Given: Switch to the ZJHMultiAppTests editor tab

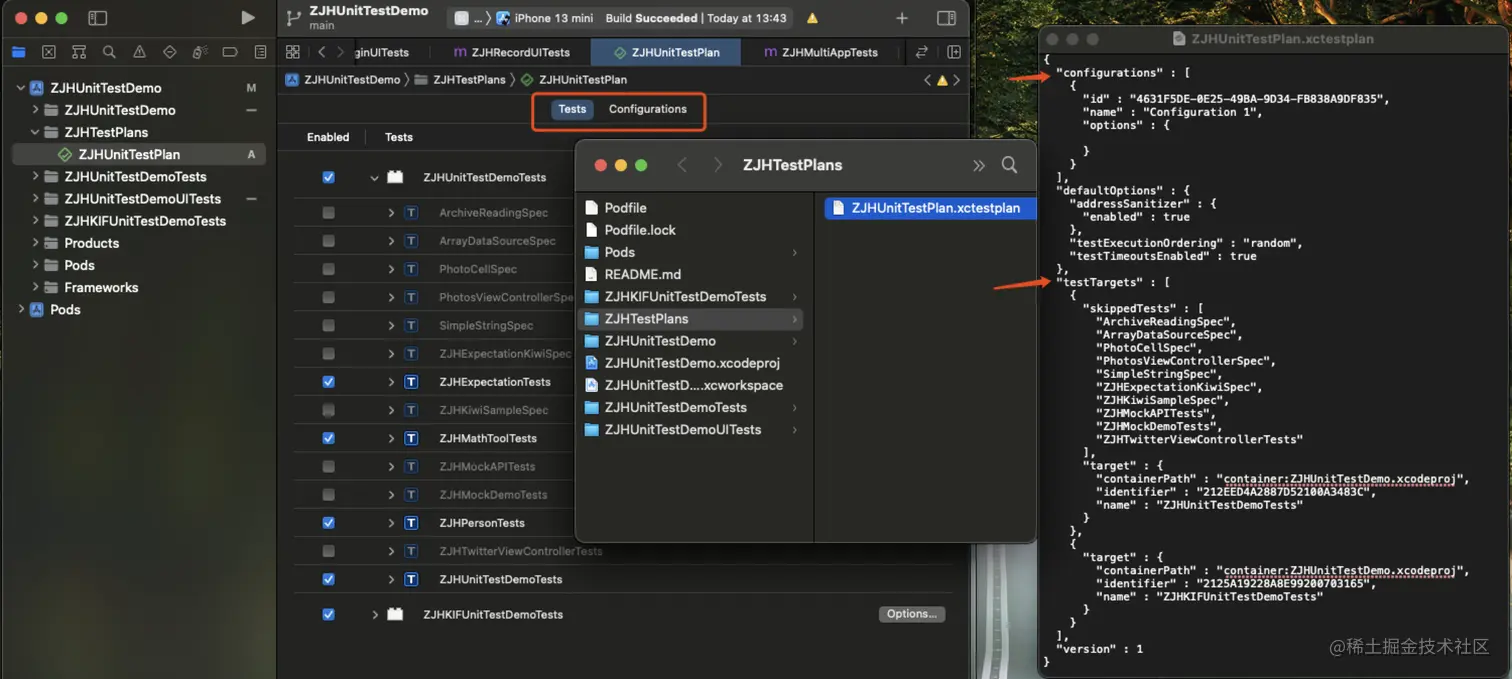Looking at the screenshot, I should coord(820,52).
